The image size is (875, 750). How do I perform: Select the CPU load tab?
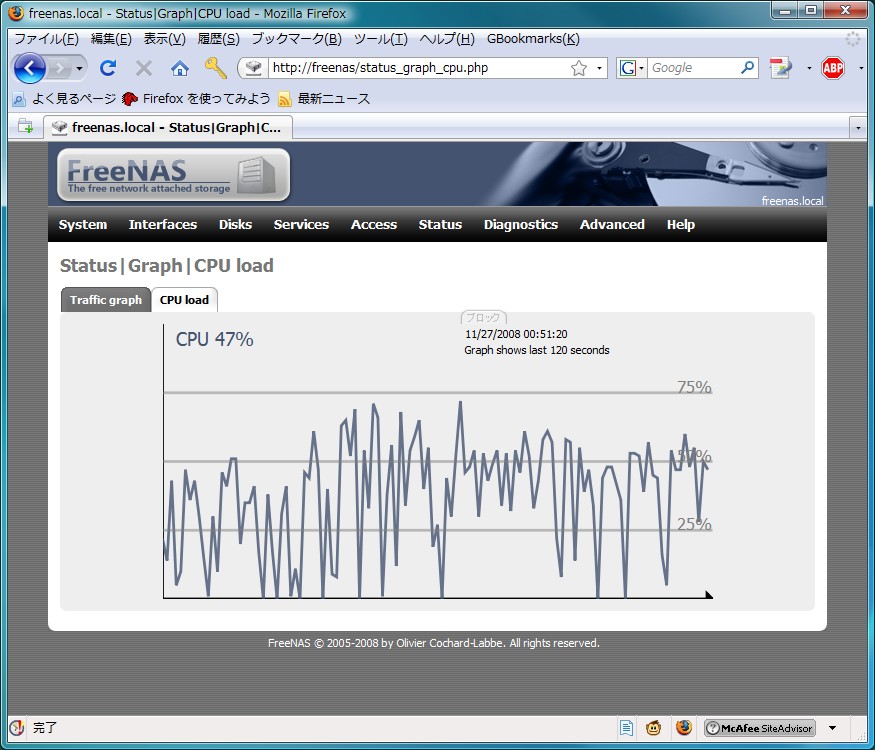(184, 300)
